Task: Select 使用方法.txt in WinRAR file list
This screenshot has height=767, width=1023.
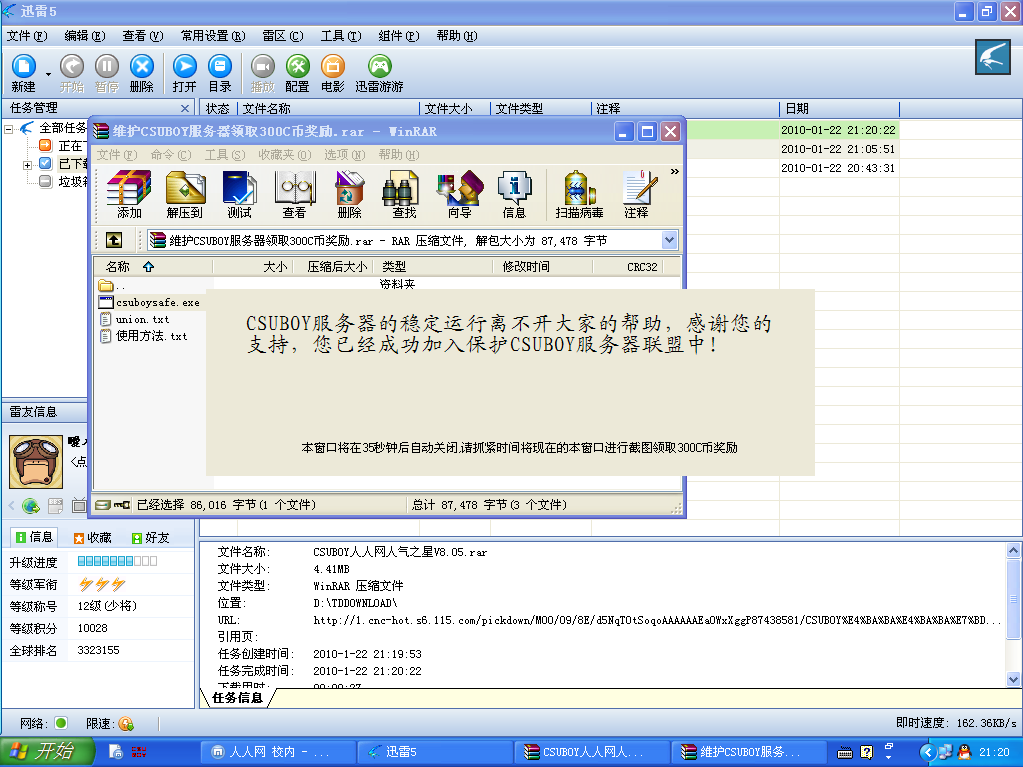Action: click(x=144, y=336)
